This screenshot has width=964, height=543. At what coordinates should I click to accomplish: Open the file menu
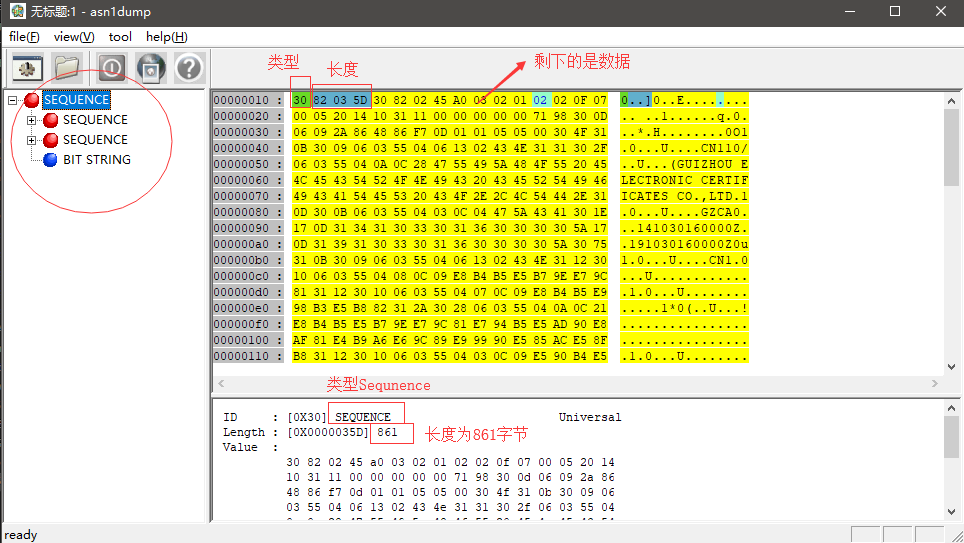pyautogui.click(x=24, y=37)
